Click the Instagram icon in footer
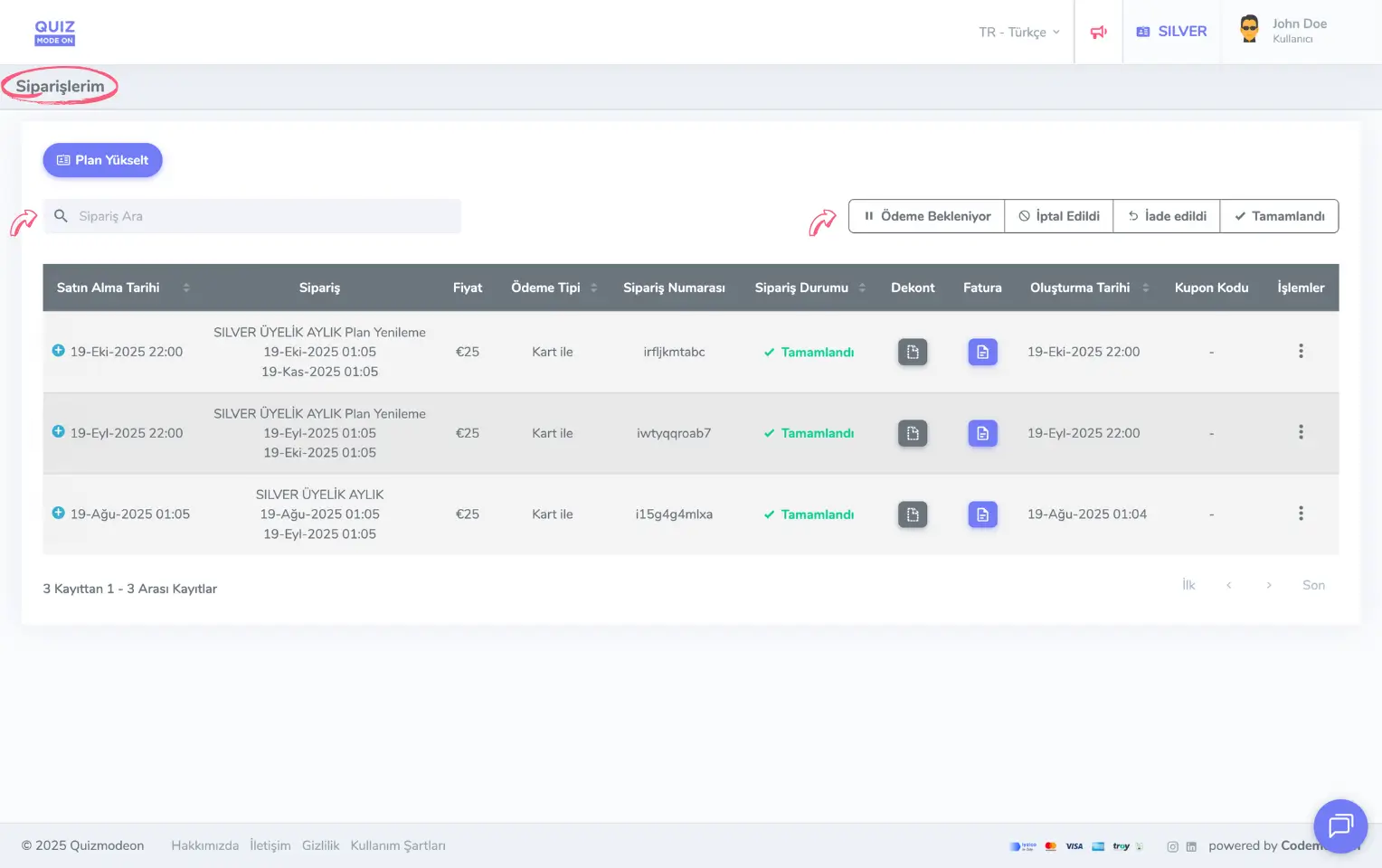Image resolution: width=1382 pixels, height=868 pixels. [x=1172, y=847]
